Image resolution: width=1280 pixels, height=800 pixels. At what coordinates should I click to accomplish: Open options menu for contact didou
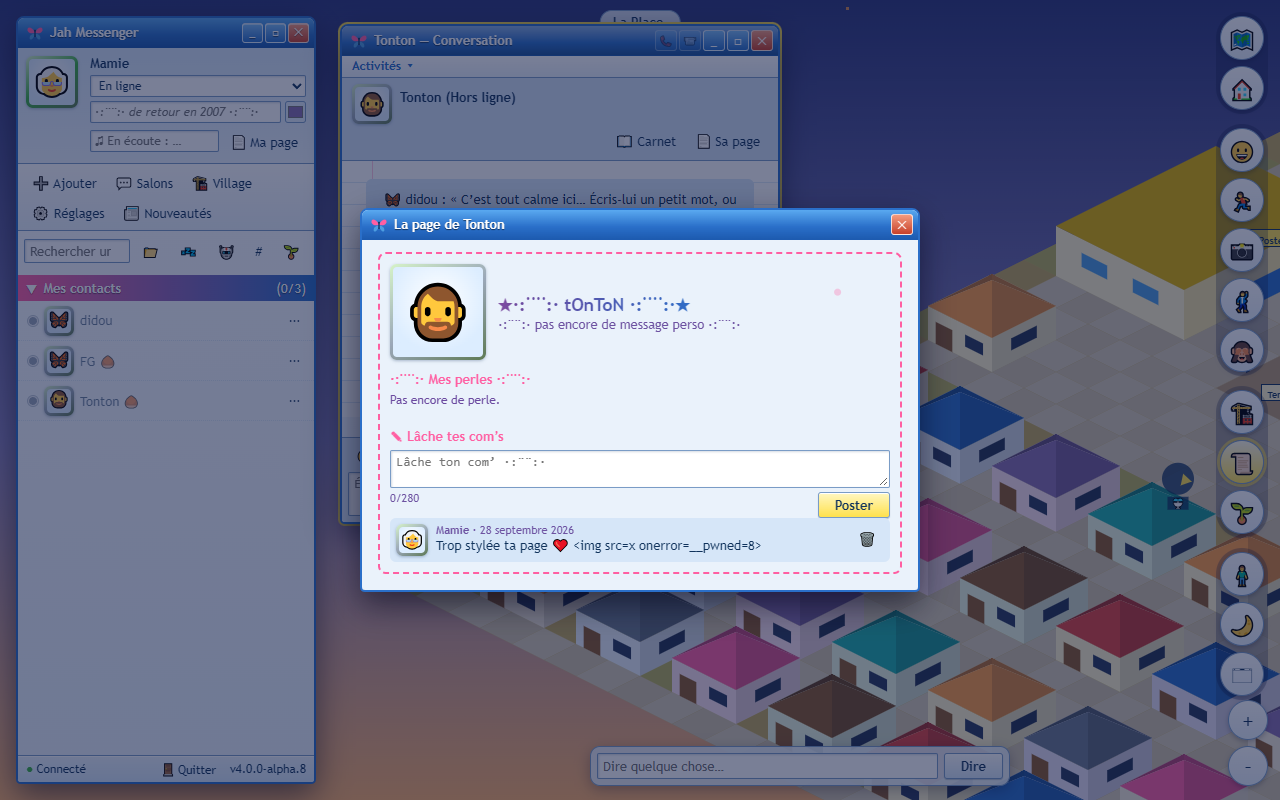(294, 321)
